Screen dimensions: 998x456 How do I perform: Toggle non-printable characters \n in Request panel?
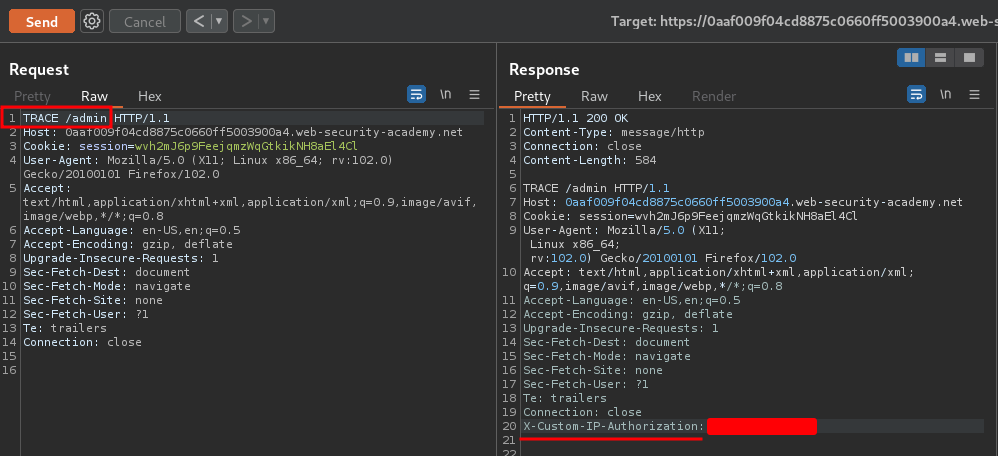[x=446, y=95]
